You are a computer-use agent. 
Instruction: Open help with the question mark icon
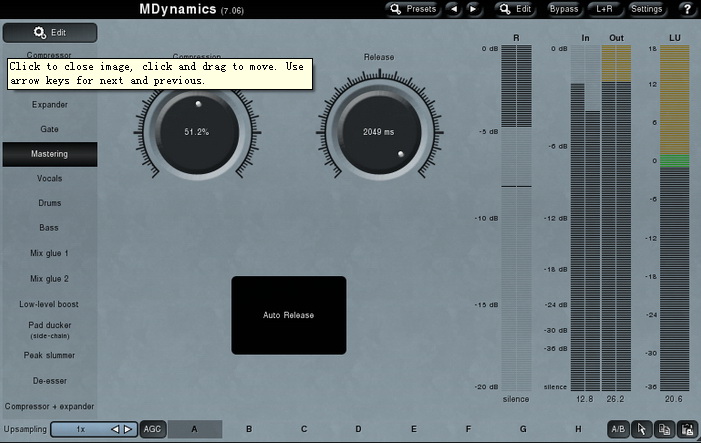click(x=687, y=9)
